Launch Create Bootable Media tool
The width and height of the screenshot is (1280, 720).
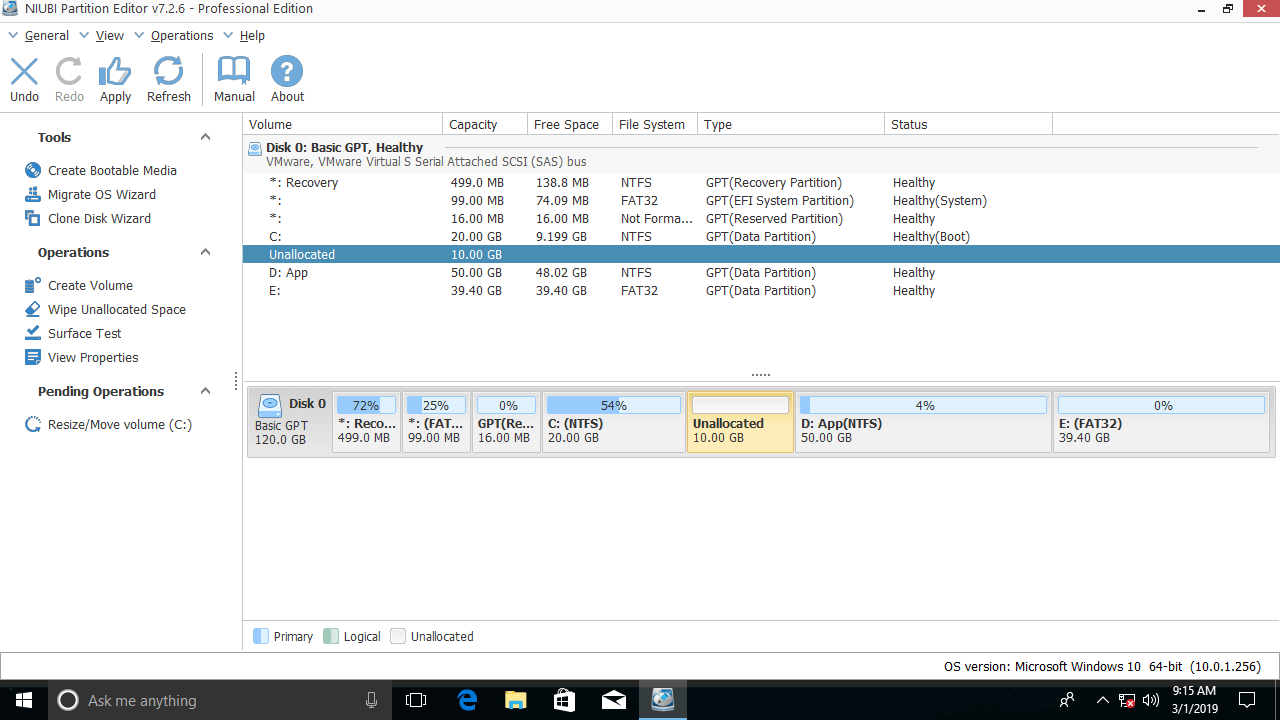[112, 171]
